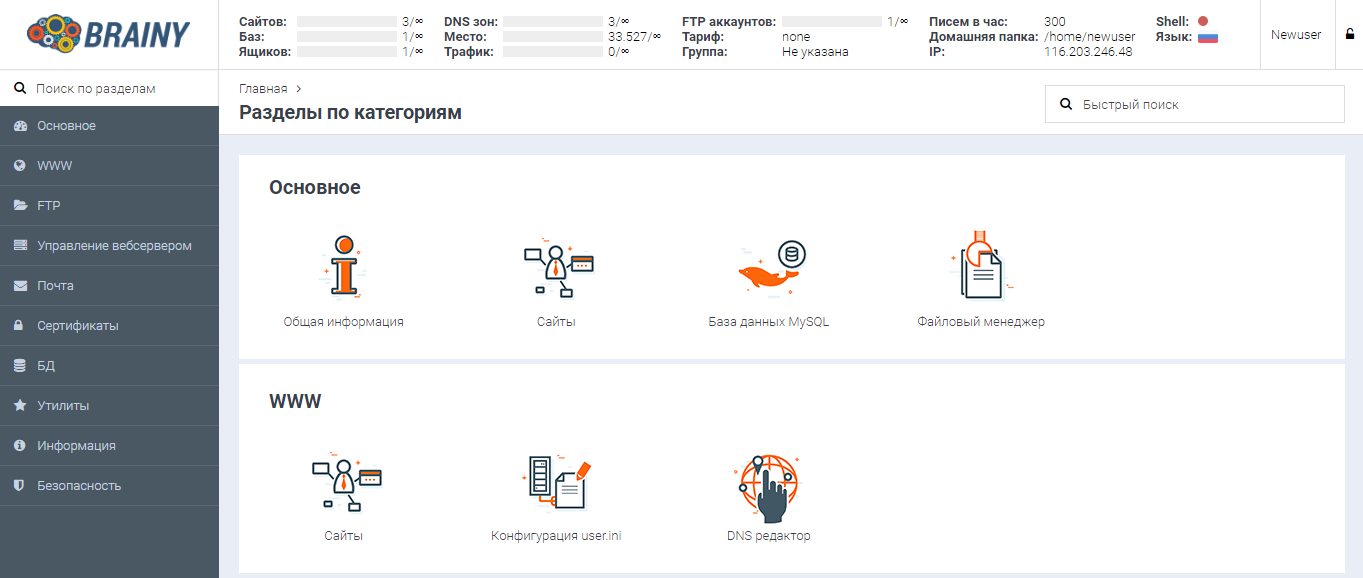
Task: Expand the Основное sidebar section
Action: point(66,126)
